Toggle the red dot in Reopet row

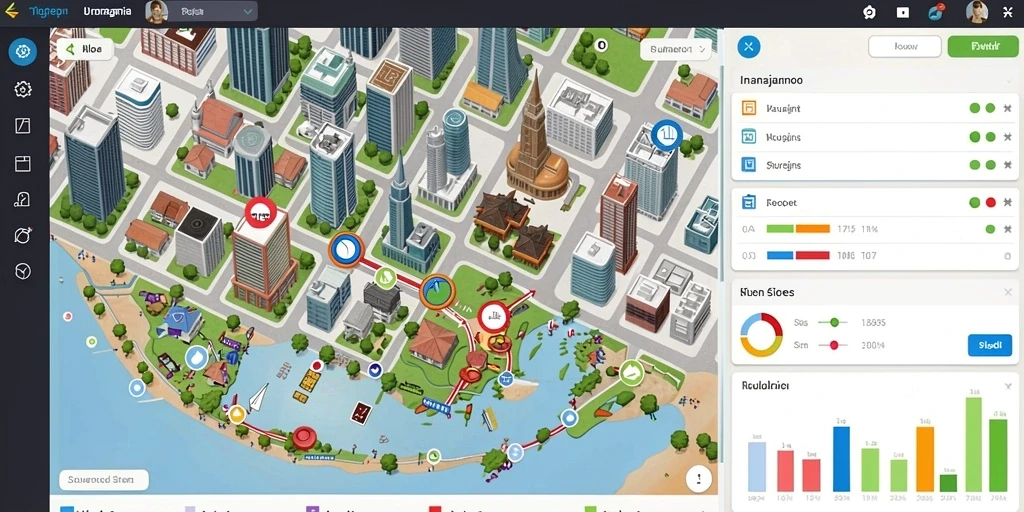point(990,203)
